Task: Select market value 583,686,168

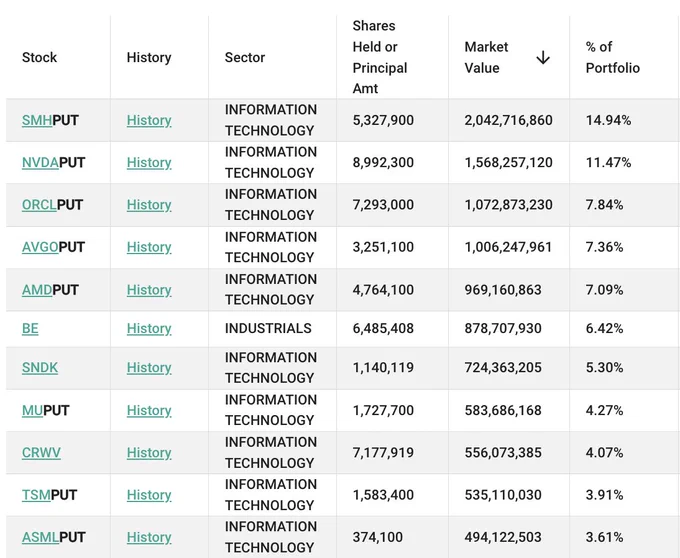Action: point(503,410)
